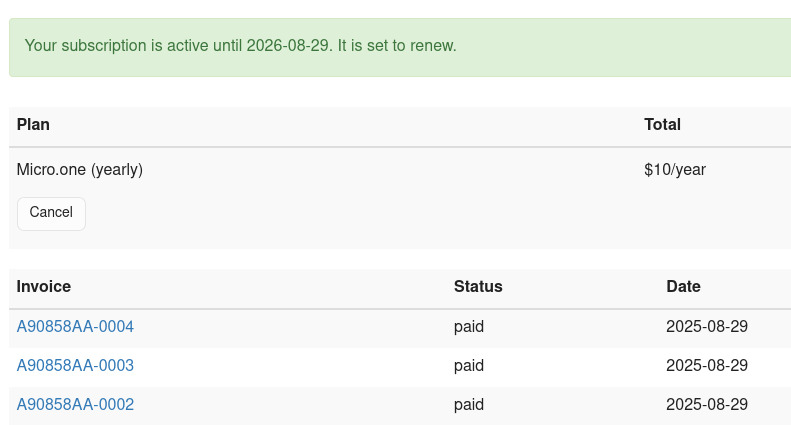The width and height of the screenshot is (791, 425).
Task: Click the Date column header
Action: tap(683, 287)
